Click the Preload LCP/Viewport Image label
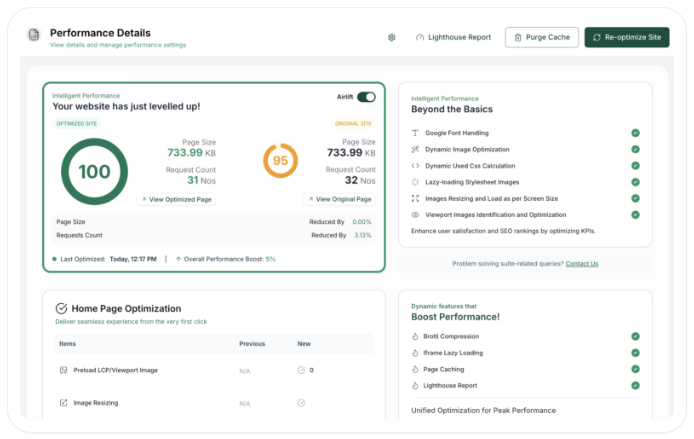 coord(116,370)
